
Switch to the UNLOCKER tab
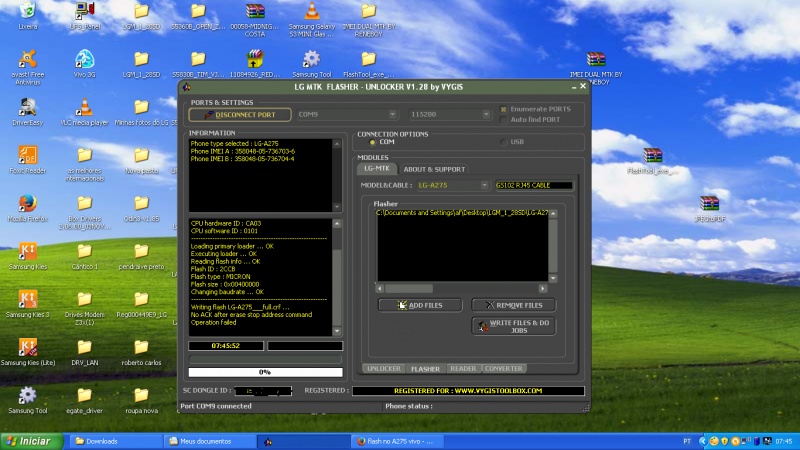point(384,368)
